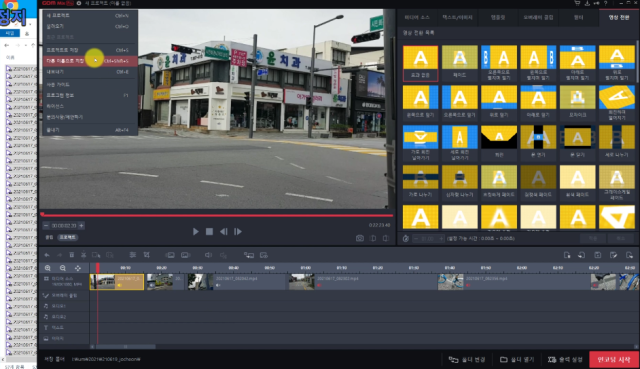The image size is (640, 369).
Task: Open the 템플릿 tab
Action: 498,18
